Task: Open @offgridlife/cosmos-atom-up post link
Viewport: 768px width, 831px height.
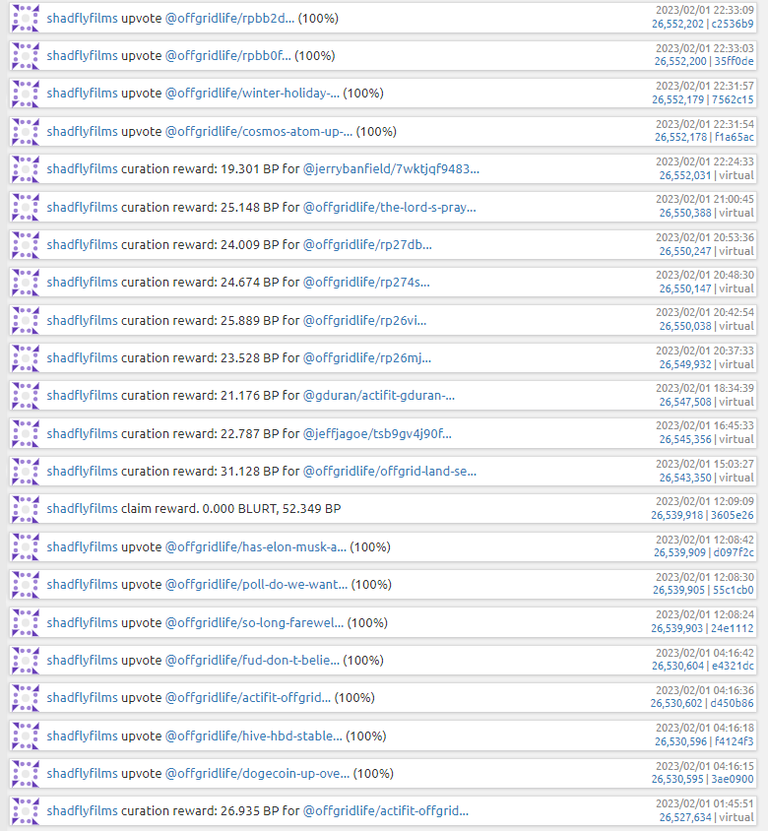Action: 259,131
